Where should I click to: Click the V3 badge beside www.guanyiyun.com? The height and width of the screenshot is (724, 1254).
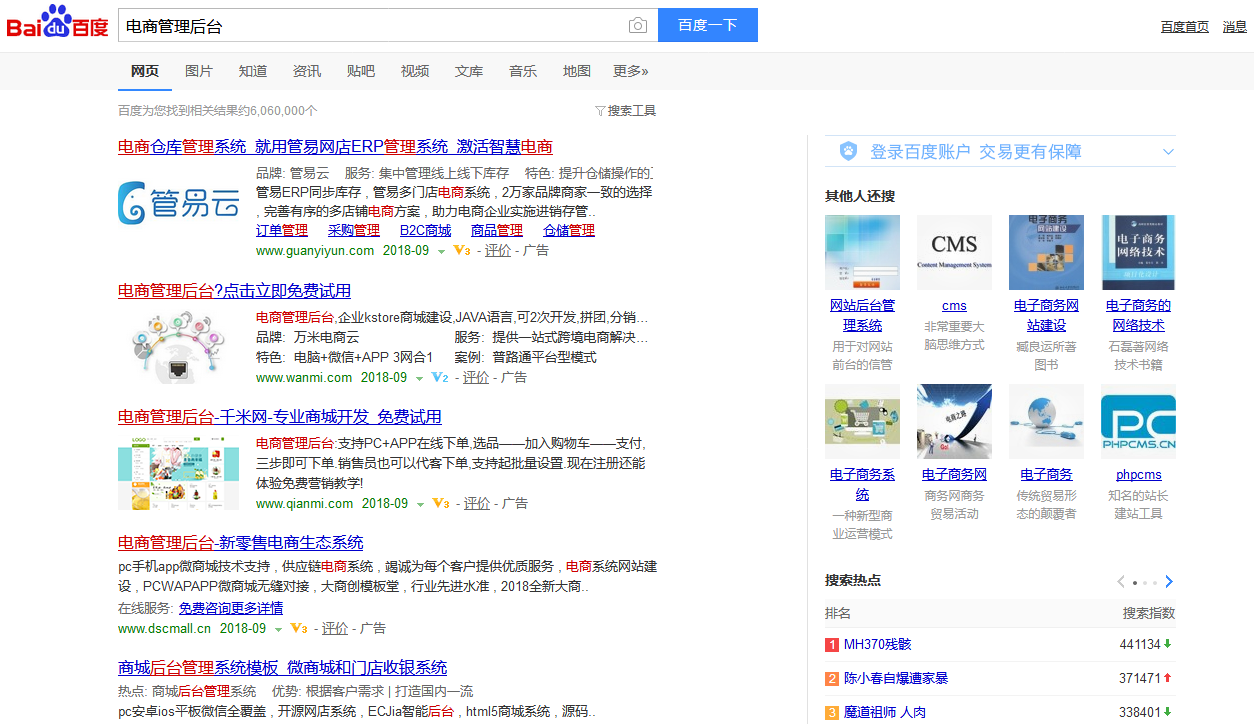(461, 251)
